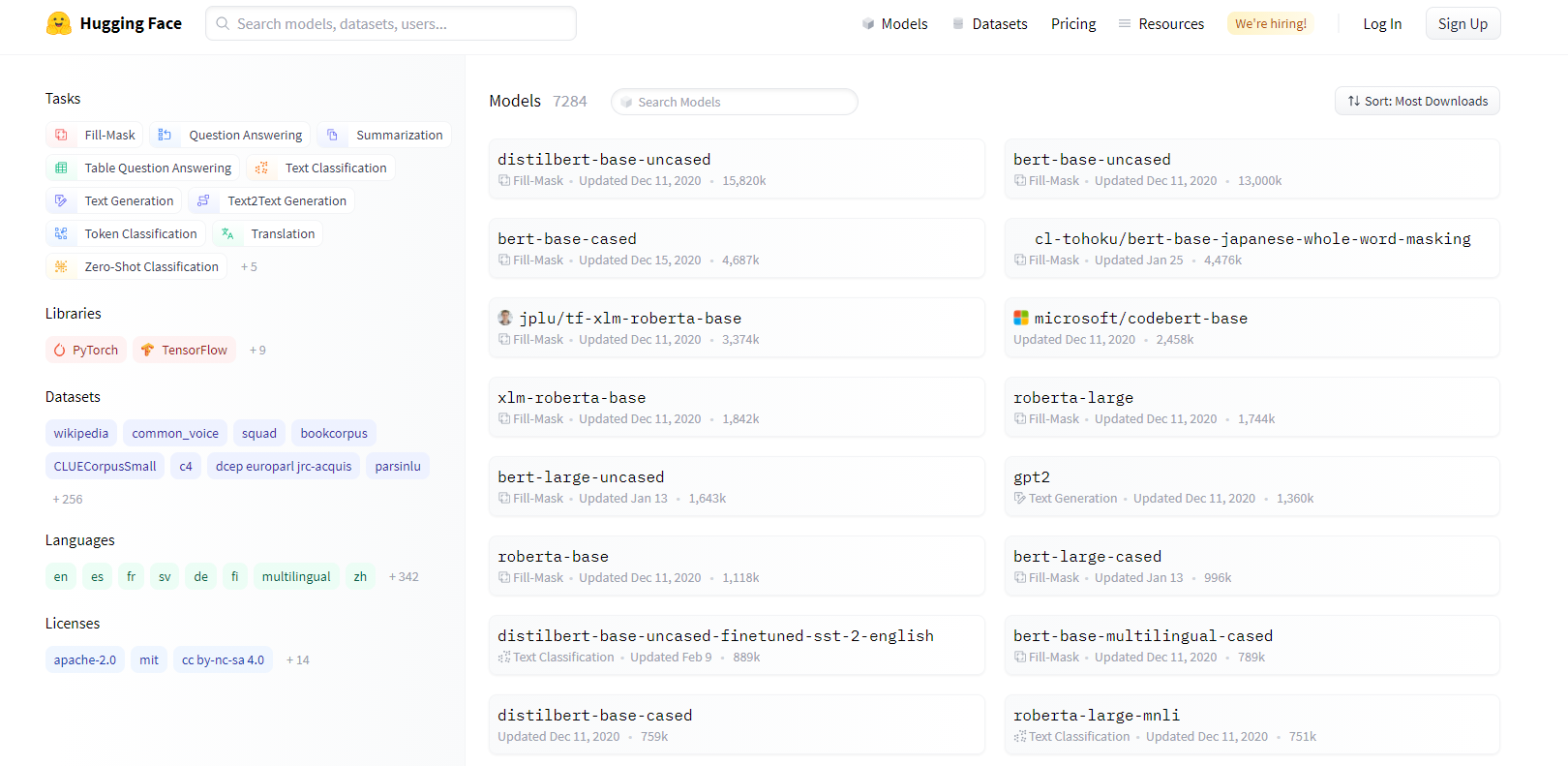
Task: Click the Text2Text Generation icon
Action: click(203, 200)
